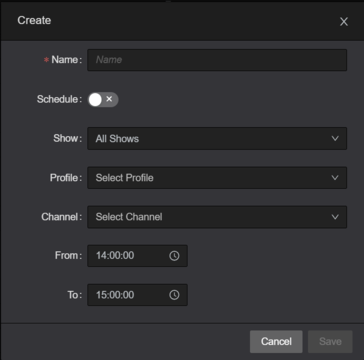Click the Channel label text
Image resolution: width=364 pixels, height=360 pixels.
click(x=61, y=217)
